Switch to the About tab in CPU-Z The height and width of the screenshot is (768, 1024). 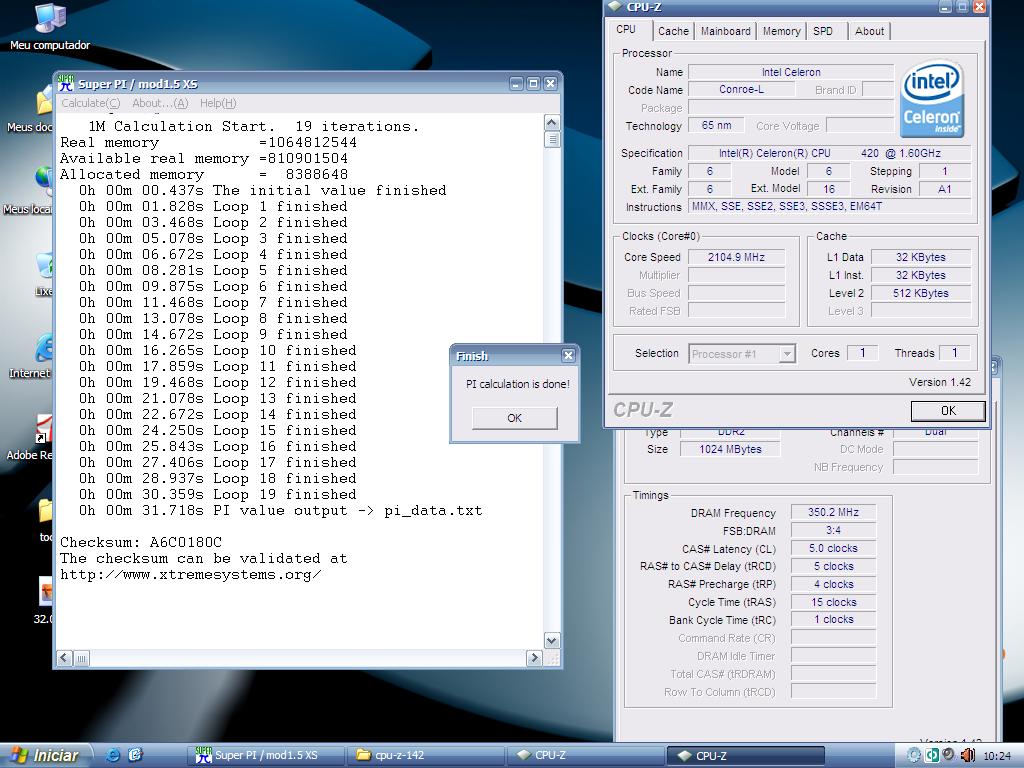pos(869,31)
